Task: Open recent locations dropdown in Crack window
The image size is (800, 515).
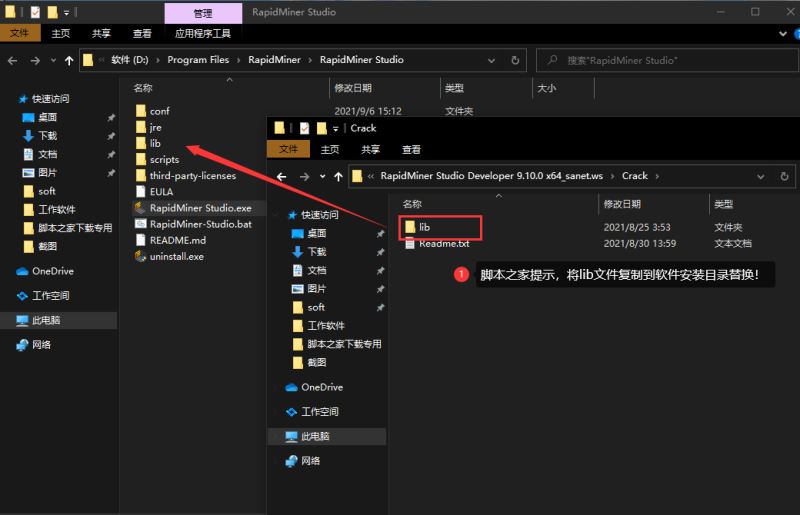Action: (320, 176)
